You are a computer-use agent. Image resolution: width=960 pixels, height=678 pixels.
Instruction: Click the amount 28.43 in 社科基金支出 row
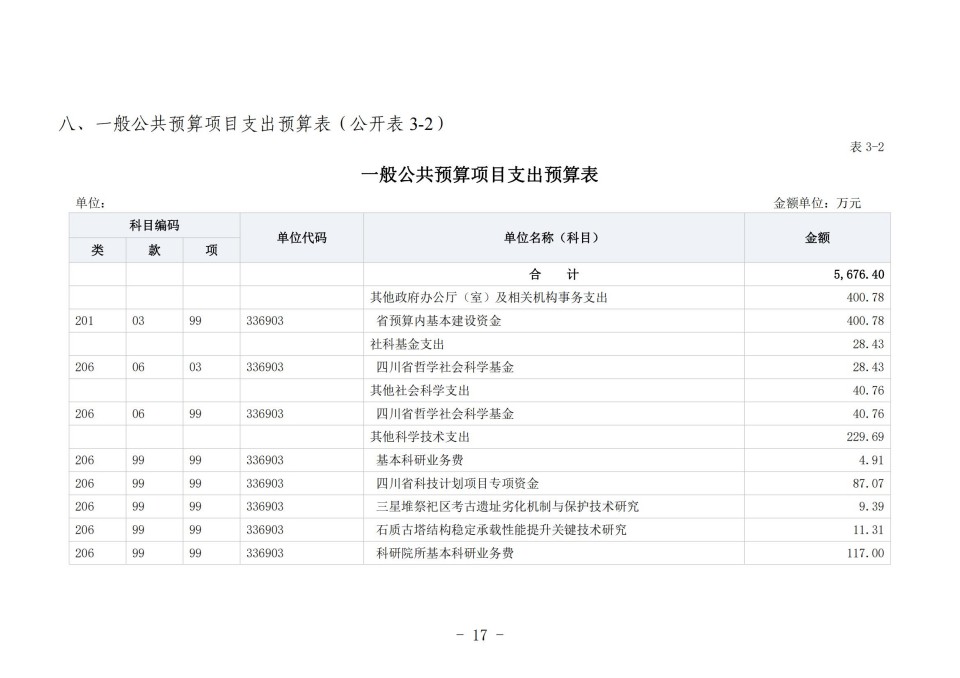(x=868, y=344)
